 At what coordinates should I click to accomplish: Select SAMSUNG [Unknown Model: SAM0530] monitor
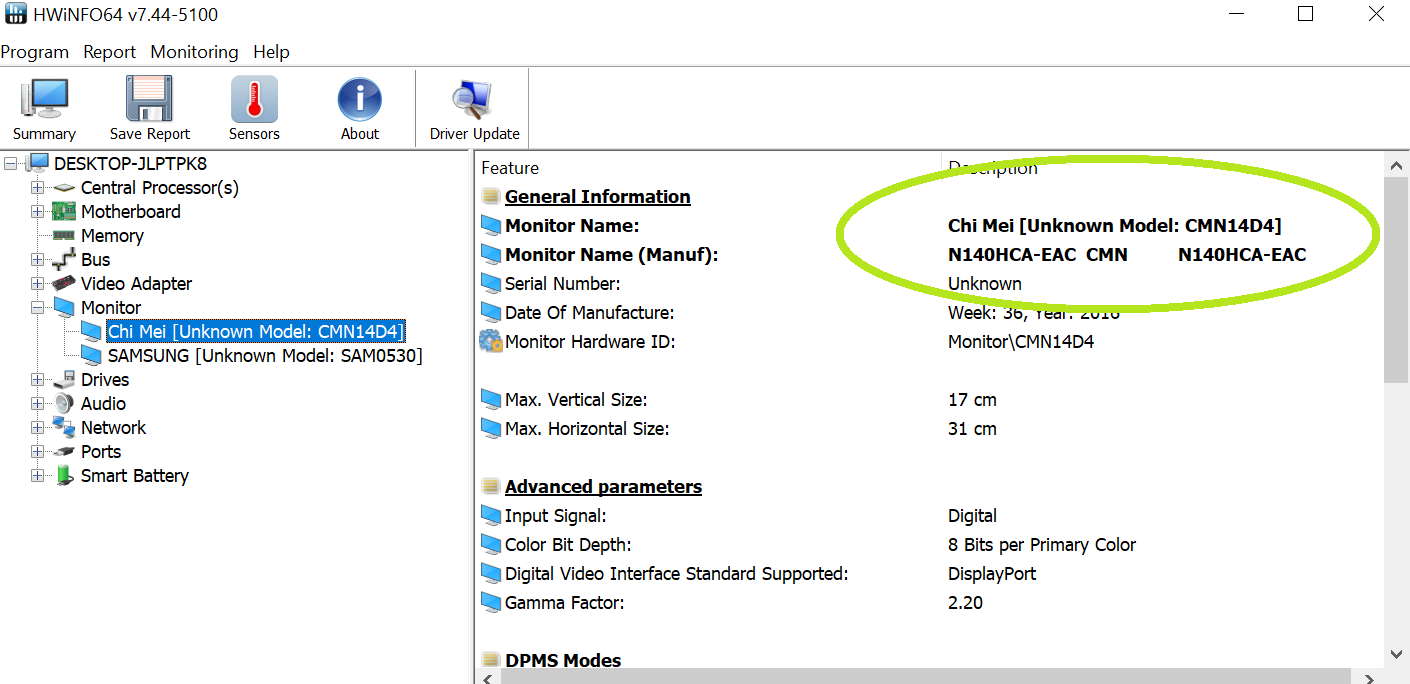265,356
